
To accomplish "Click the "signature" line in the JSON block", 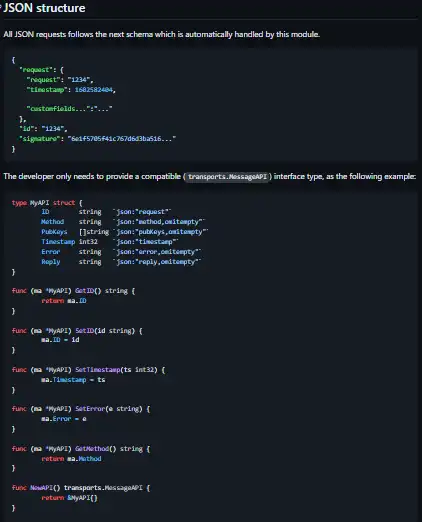I will tap(97, 139).
